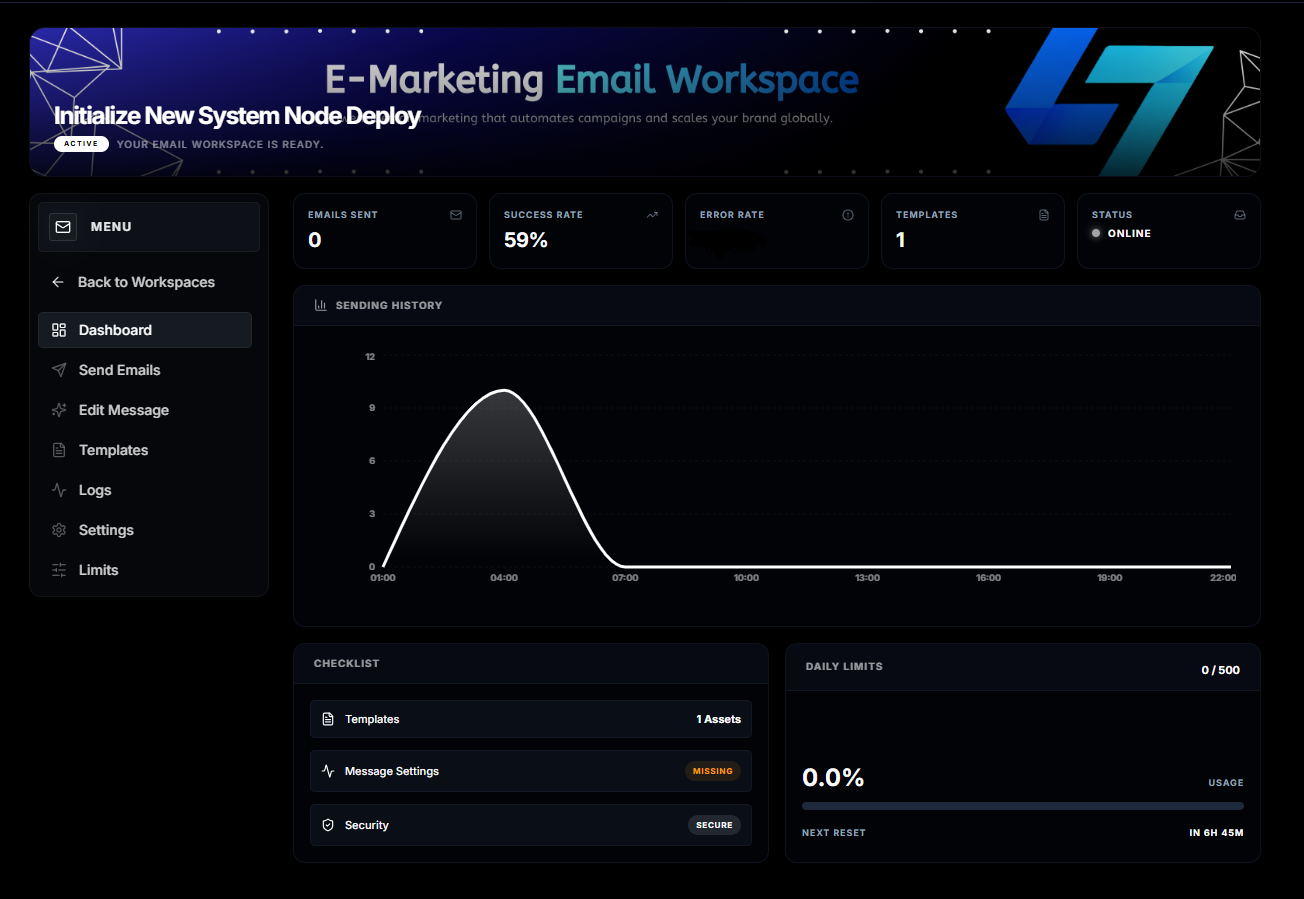Click the SECURE badge in the checklist
Image resolution: width=1304 pixels, height=899 pixels.
coord(714,824)
